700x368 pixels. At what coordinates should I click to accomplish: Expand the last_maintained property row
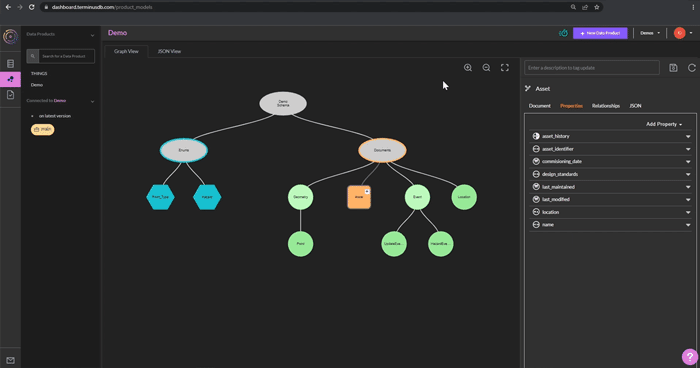click(x=688, y=187)
